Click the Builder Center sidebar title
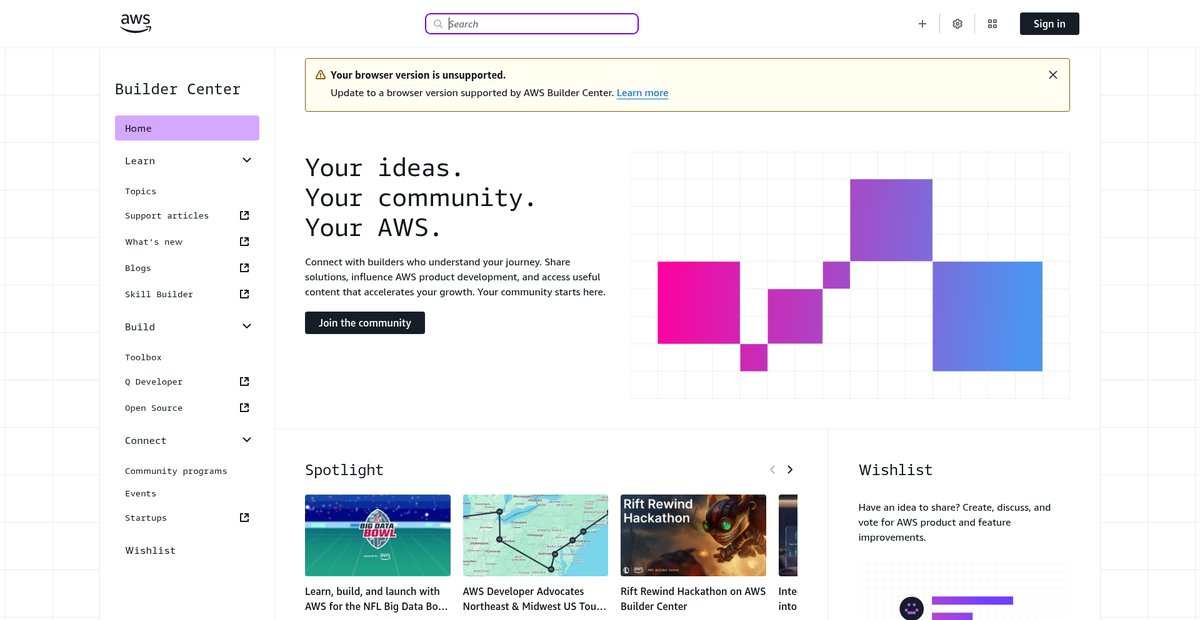The image size is (1200, 620). pyautogui.click(x=178, y=89)
